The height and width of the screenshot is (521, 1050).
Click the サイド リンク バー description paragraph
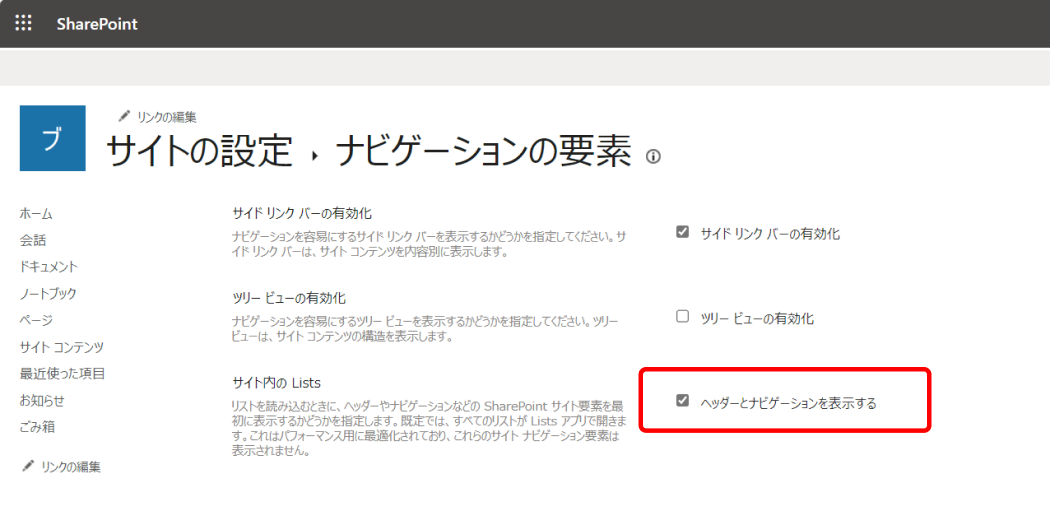coord(429,244)
